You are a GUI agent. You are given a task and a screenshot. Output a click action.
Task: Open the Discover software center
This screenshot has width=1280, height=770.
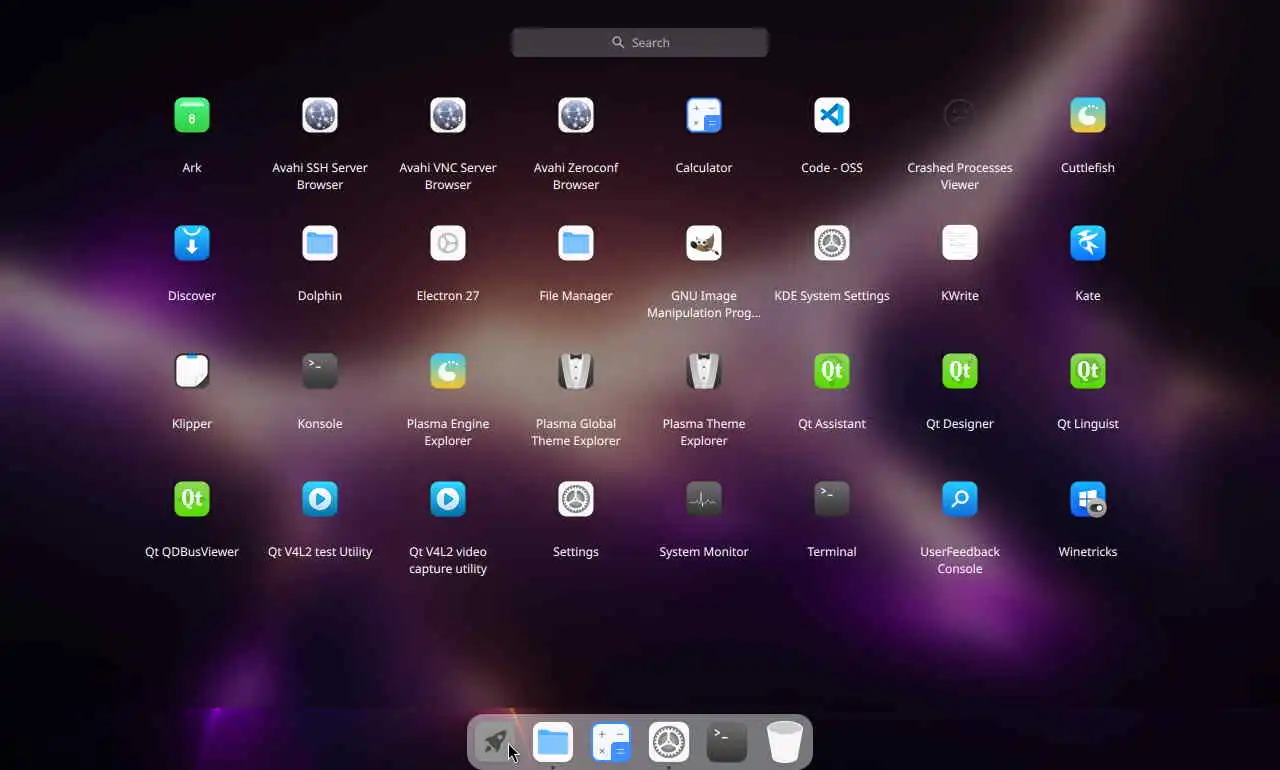point(192,243)
